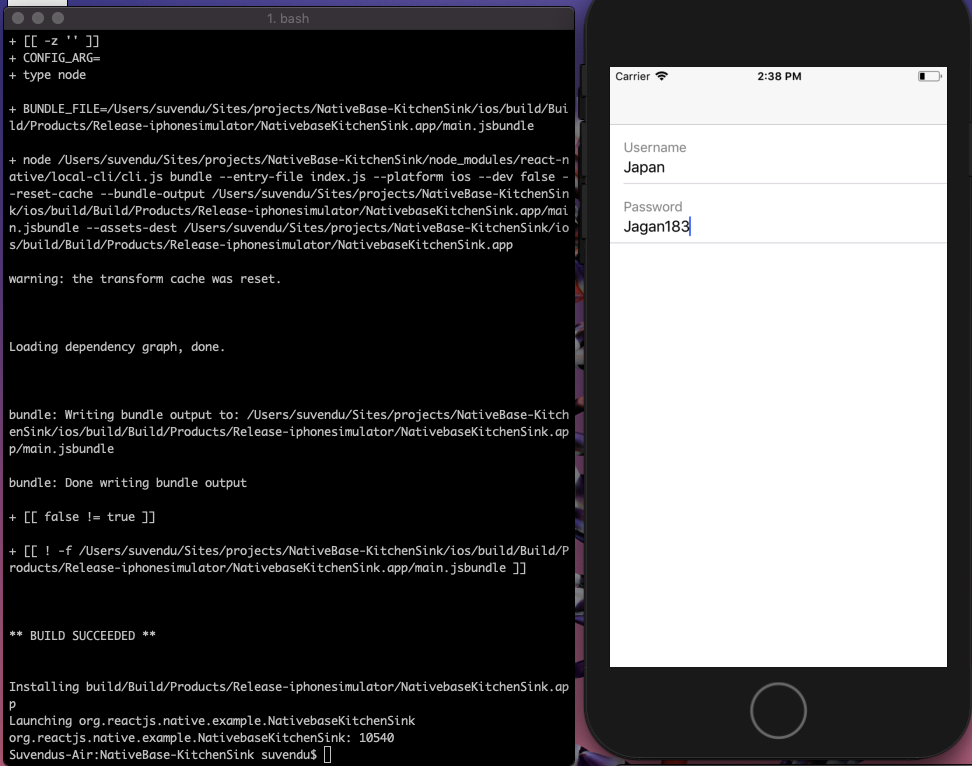Click the Password input field containing Jagan183

784,226
